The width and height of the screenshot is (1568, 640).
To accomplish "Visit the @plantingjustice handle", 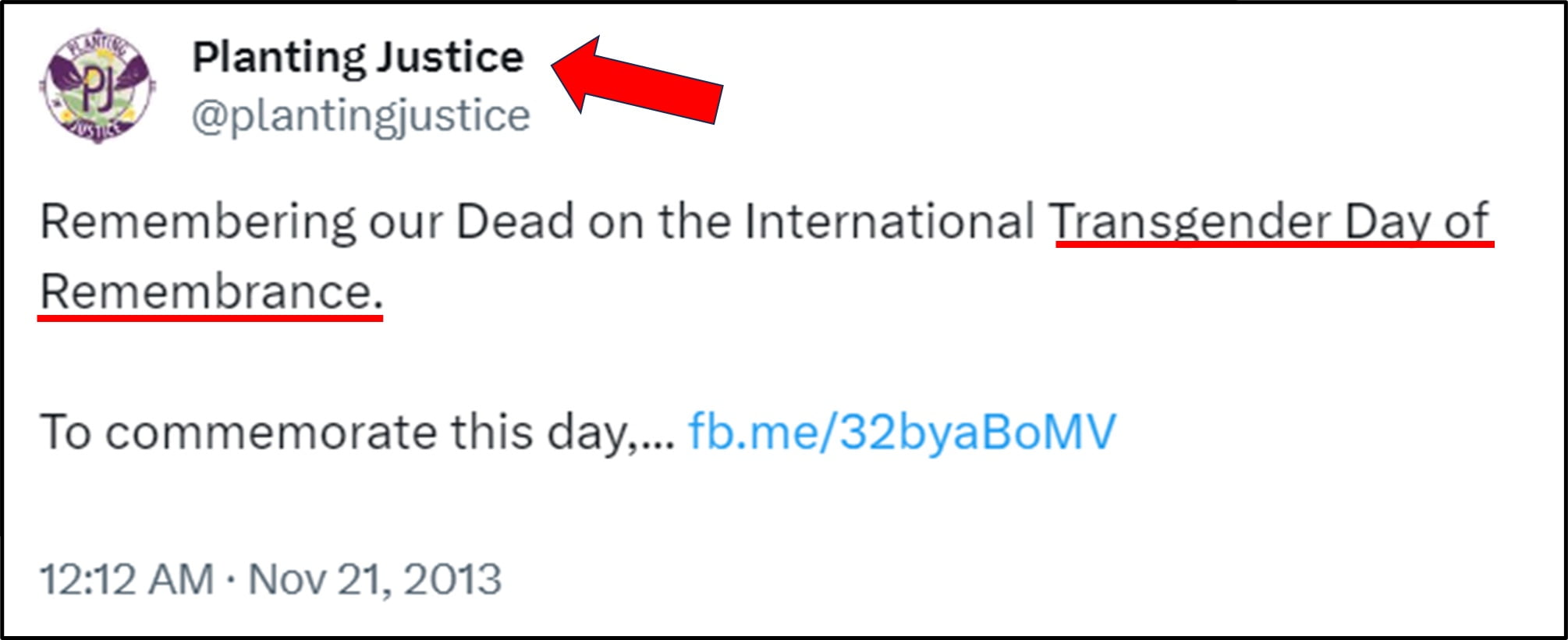I will [x=361, y=117].
